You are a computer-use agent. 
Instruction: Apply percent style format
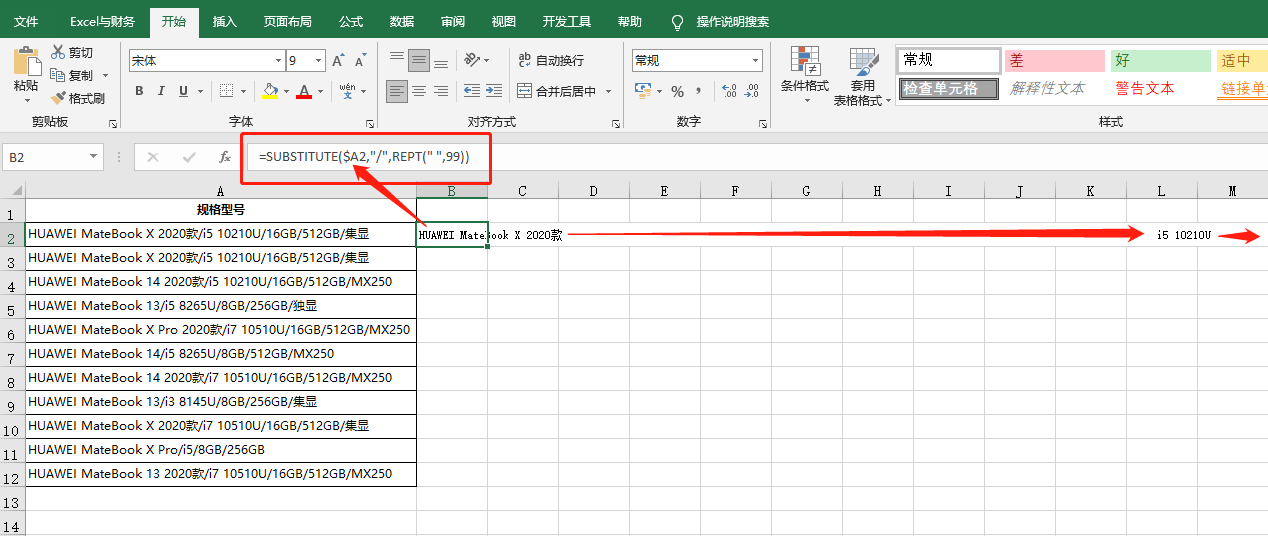[677, 91]
